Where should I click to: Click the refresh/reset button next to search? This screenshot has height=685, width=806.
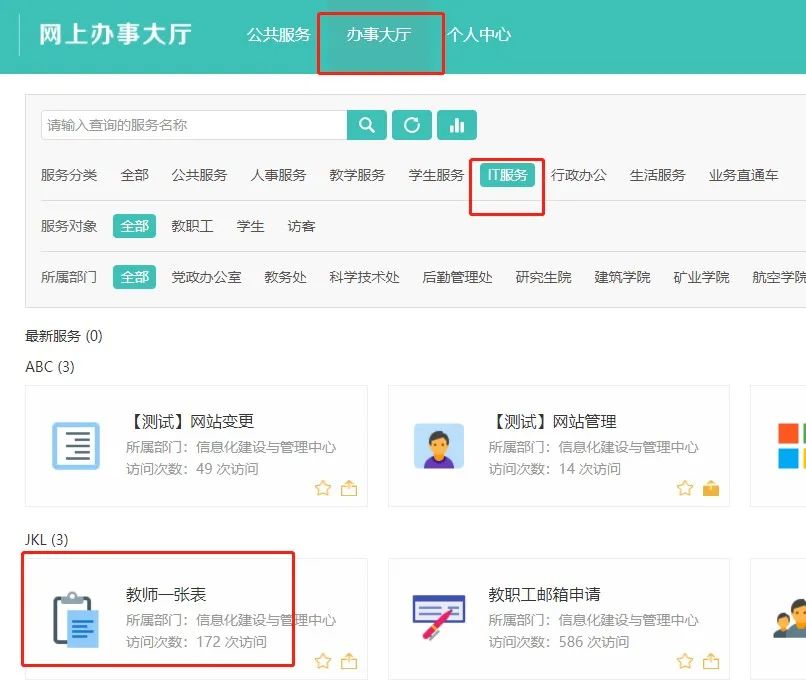click(412, 125)
